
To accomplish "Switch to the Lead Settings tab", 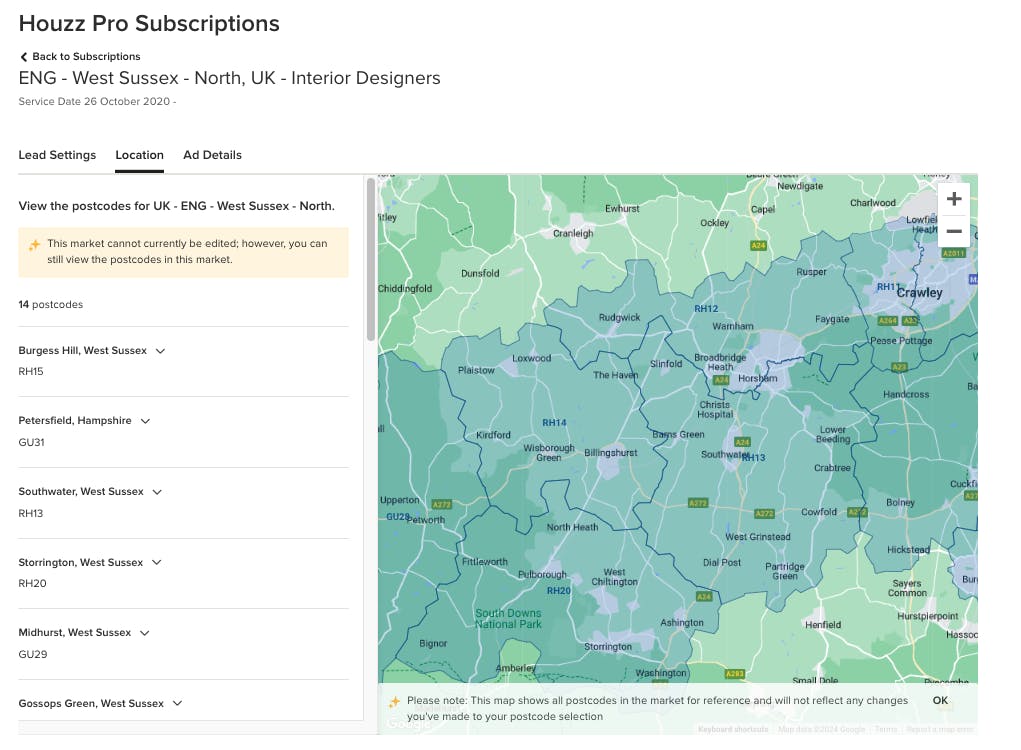I will 57,155.
